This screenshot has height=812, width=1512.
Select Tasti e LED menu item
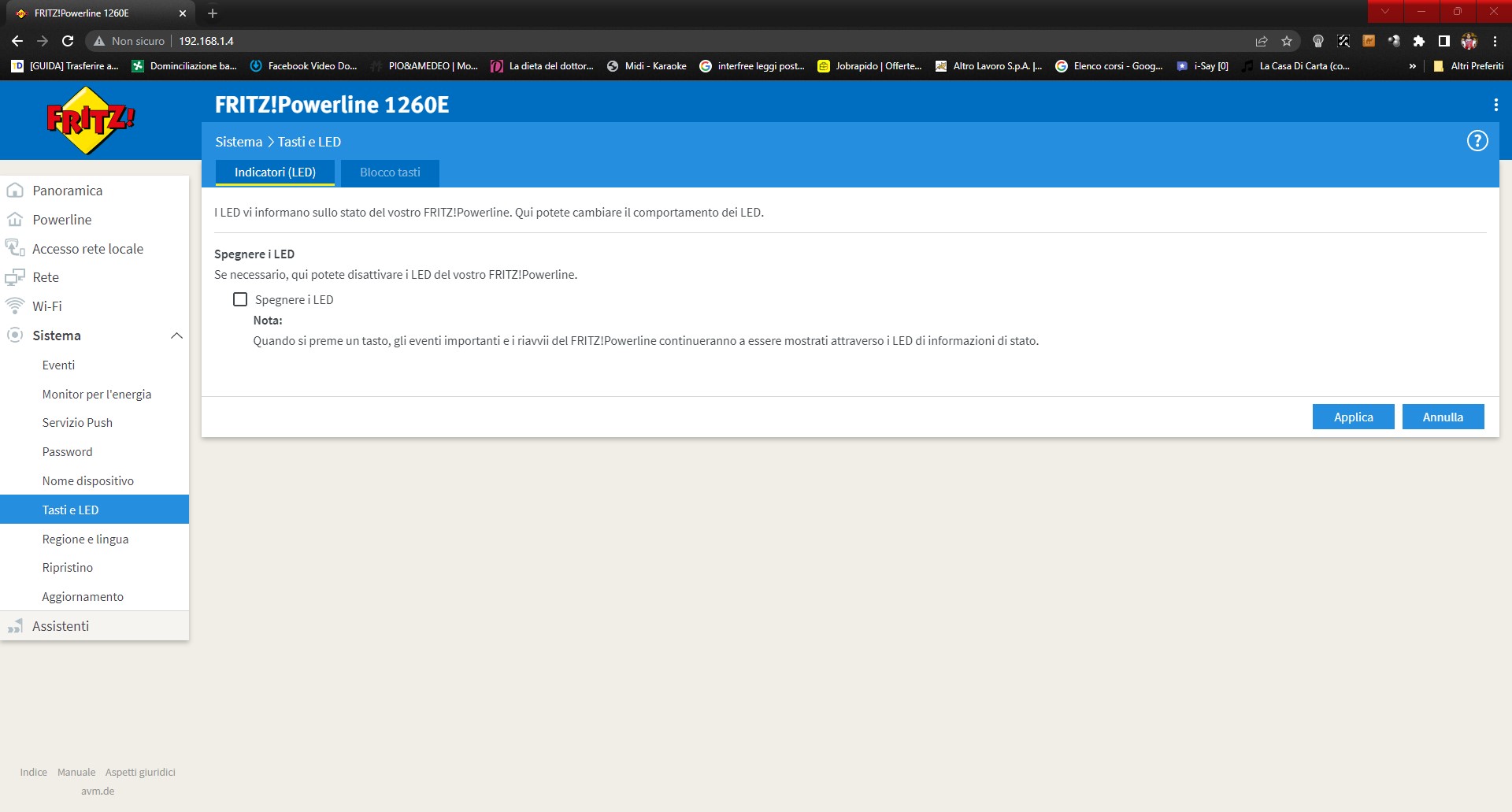coord(94,510)
